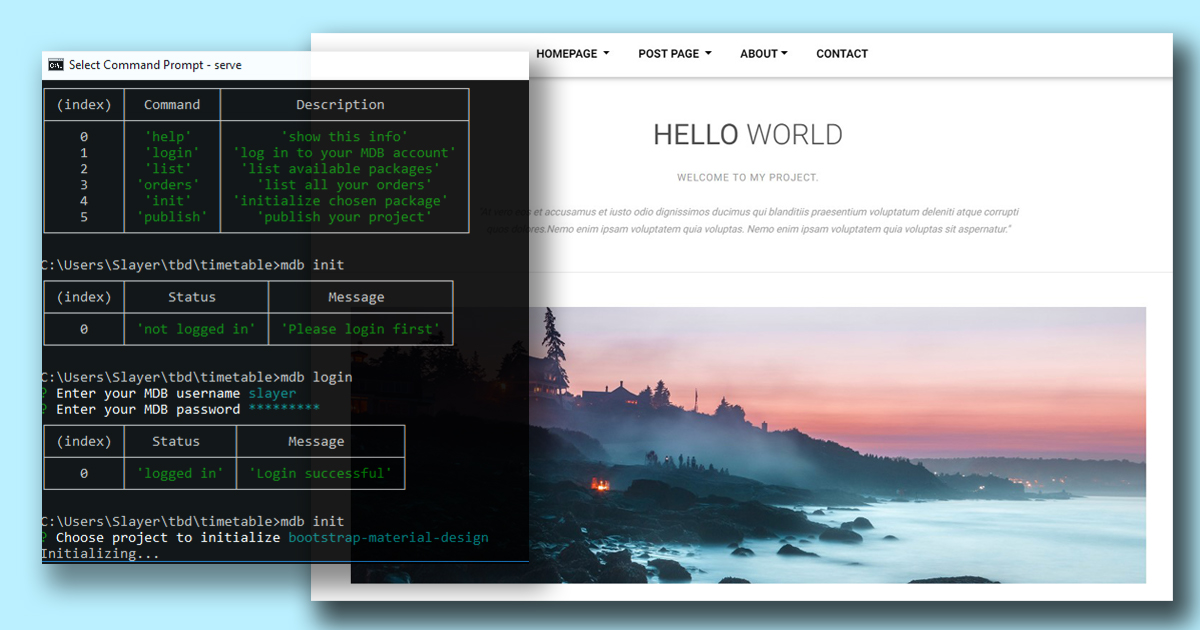The width and height of the screenshot is (1200, 630).
Task: Select the 'list' command cell
Action: click(168, 169)
